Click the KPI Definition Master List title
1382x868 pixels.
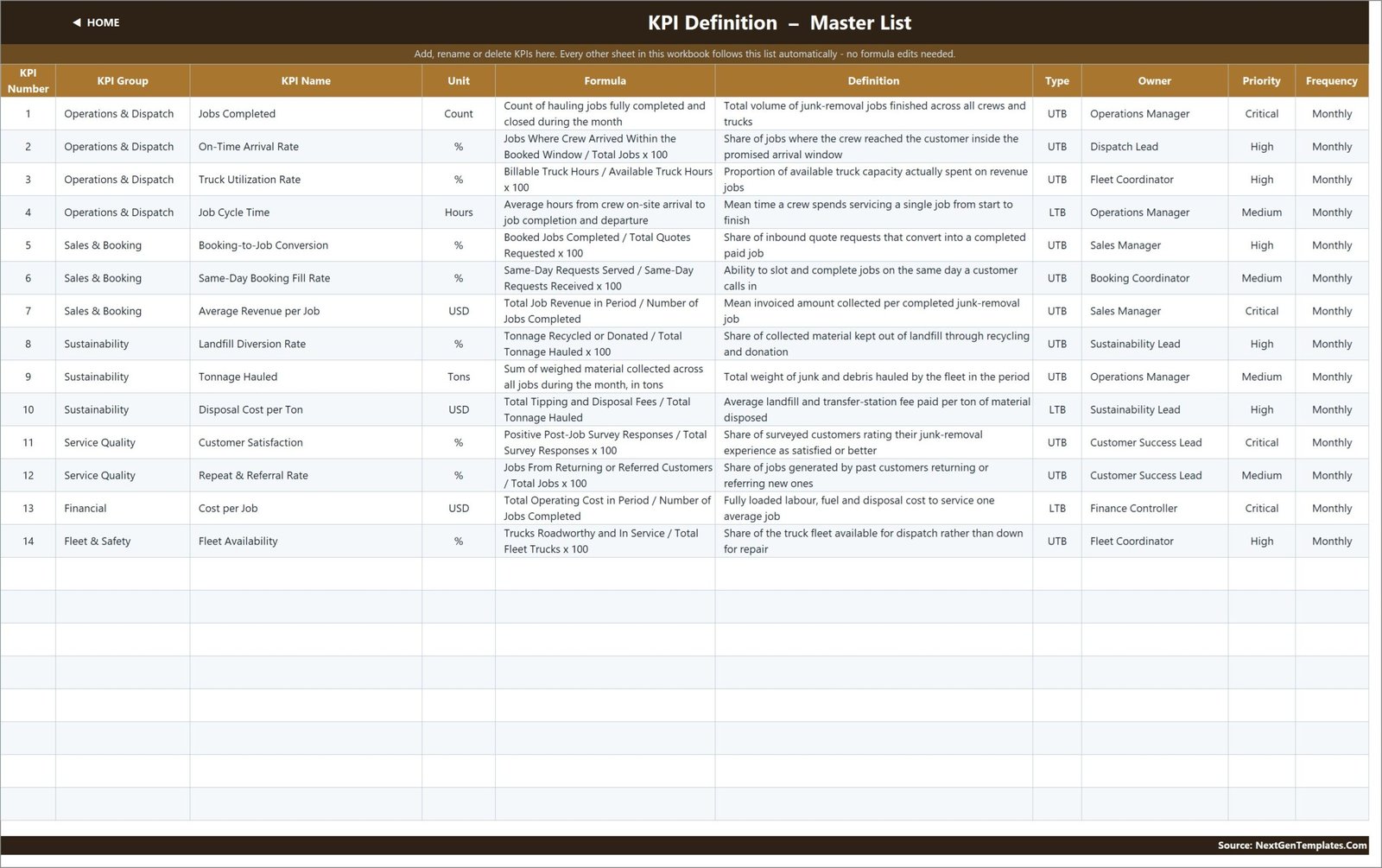tap(779, 23)
